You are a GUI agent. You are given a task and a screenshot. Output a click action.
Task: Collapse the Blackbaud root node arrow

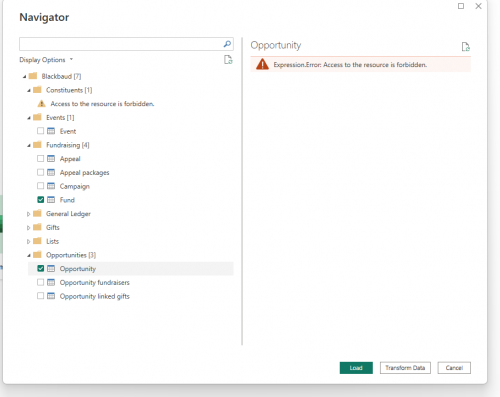[x=24, y=77]
